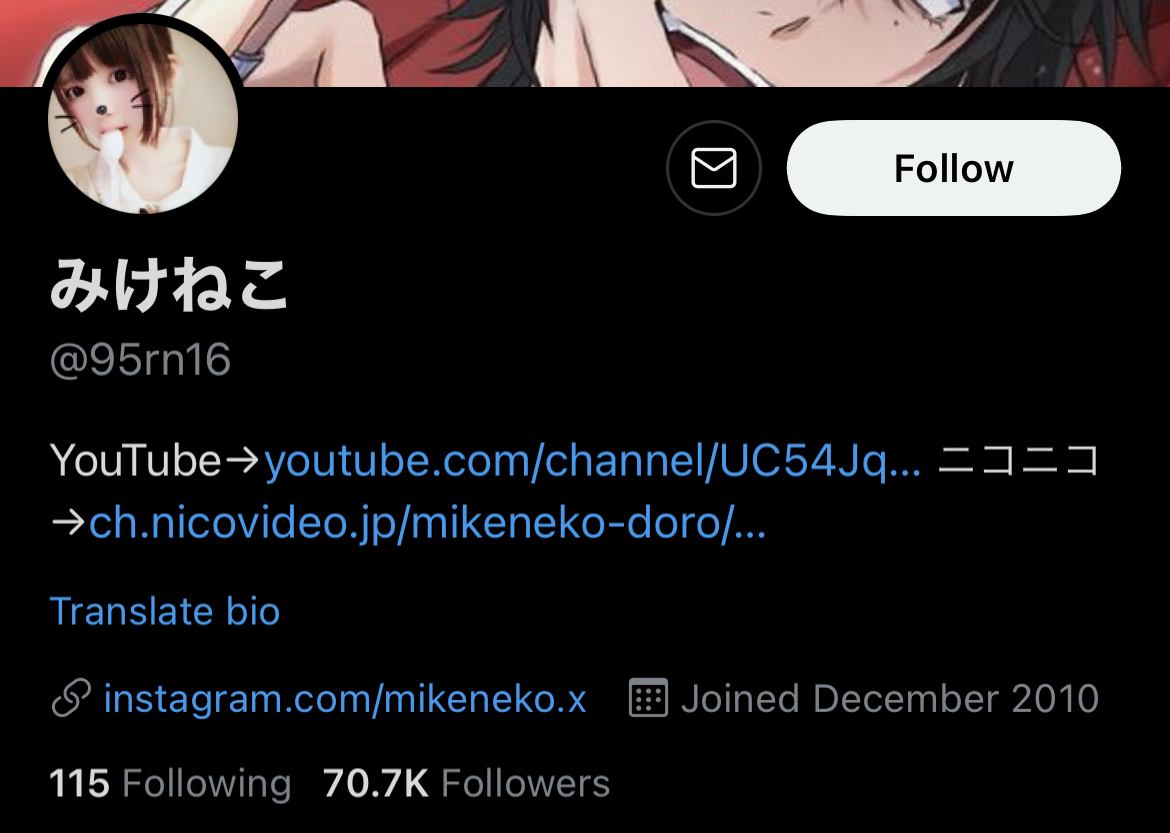Select the Joined December 2010 text
This screenshot has width=1170, height=833.
[889, 699]
